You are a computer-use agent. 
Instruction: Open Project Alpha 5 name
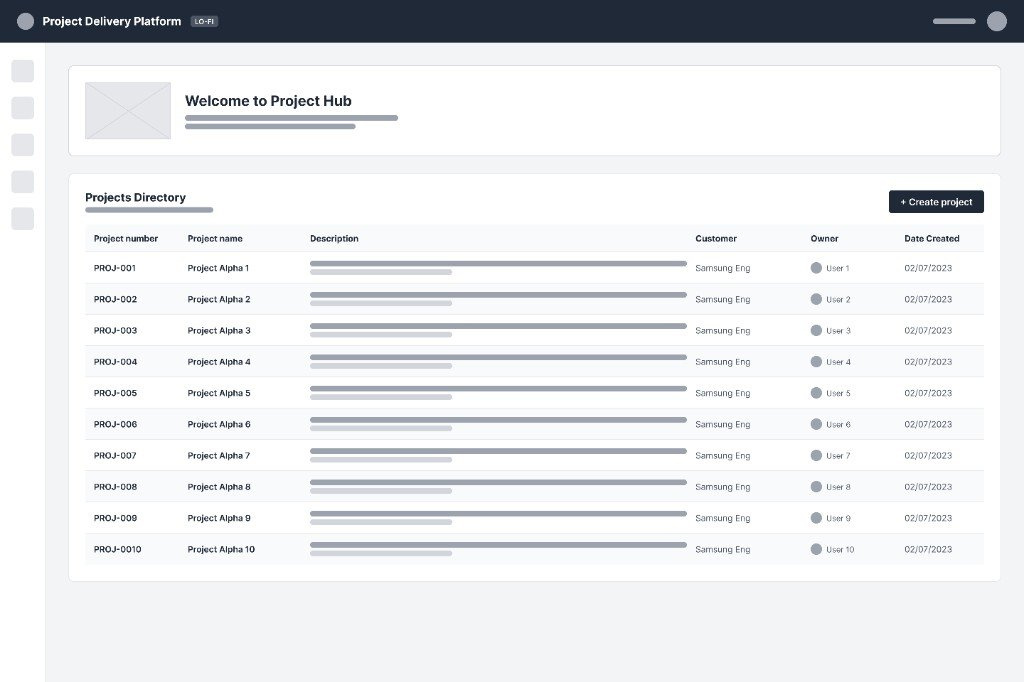219,393
